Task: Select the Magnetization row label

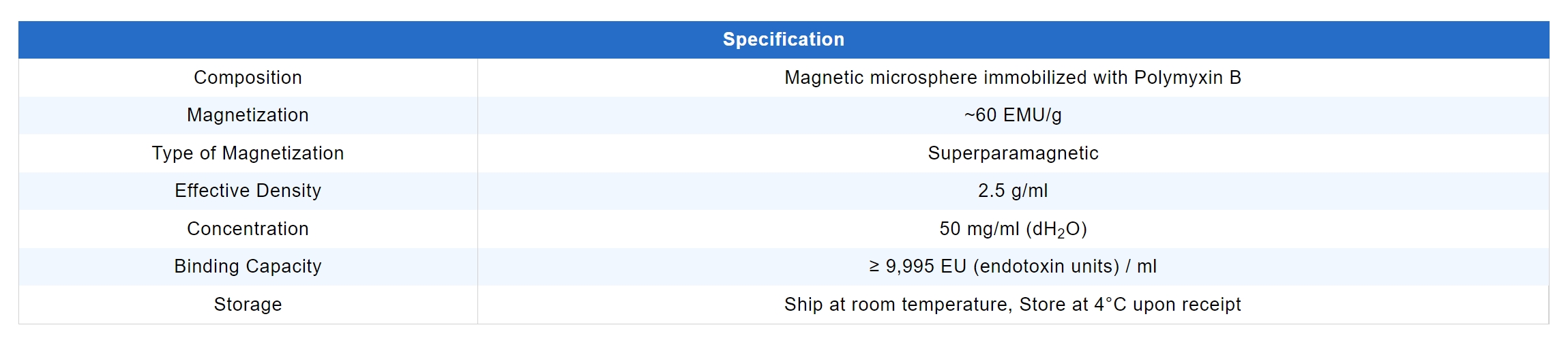Action: point(248,115)
